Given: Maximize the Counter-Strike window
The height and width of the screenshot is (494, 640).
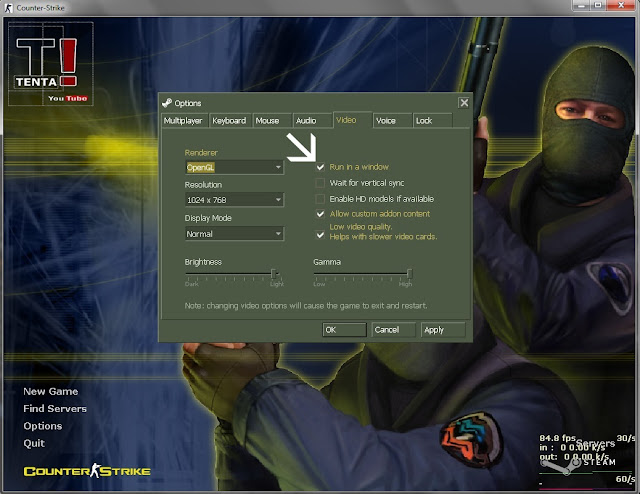Looking at the screenshot, I should tap(598, 5).
